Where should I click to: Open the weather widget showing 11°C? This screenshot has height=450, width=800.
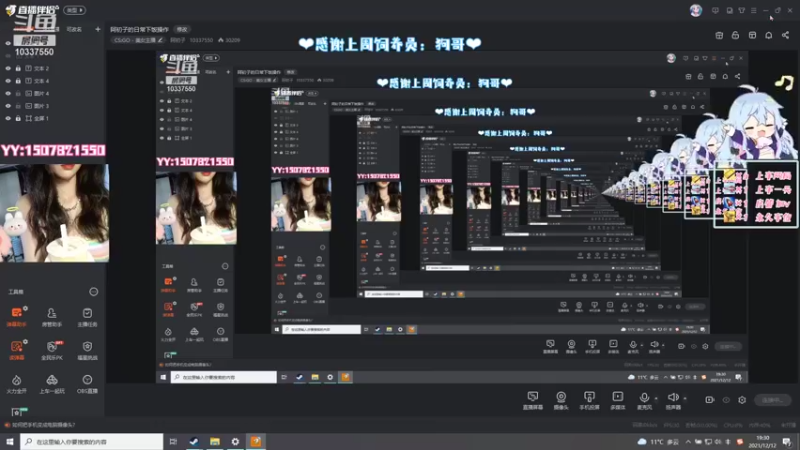tap(658, 442)
